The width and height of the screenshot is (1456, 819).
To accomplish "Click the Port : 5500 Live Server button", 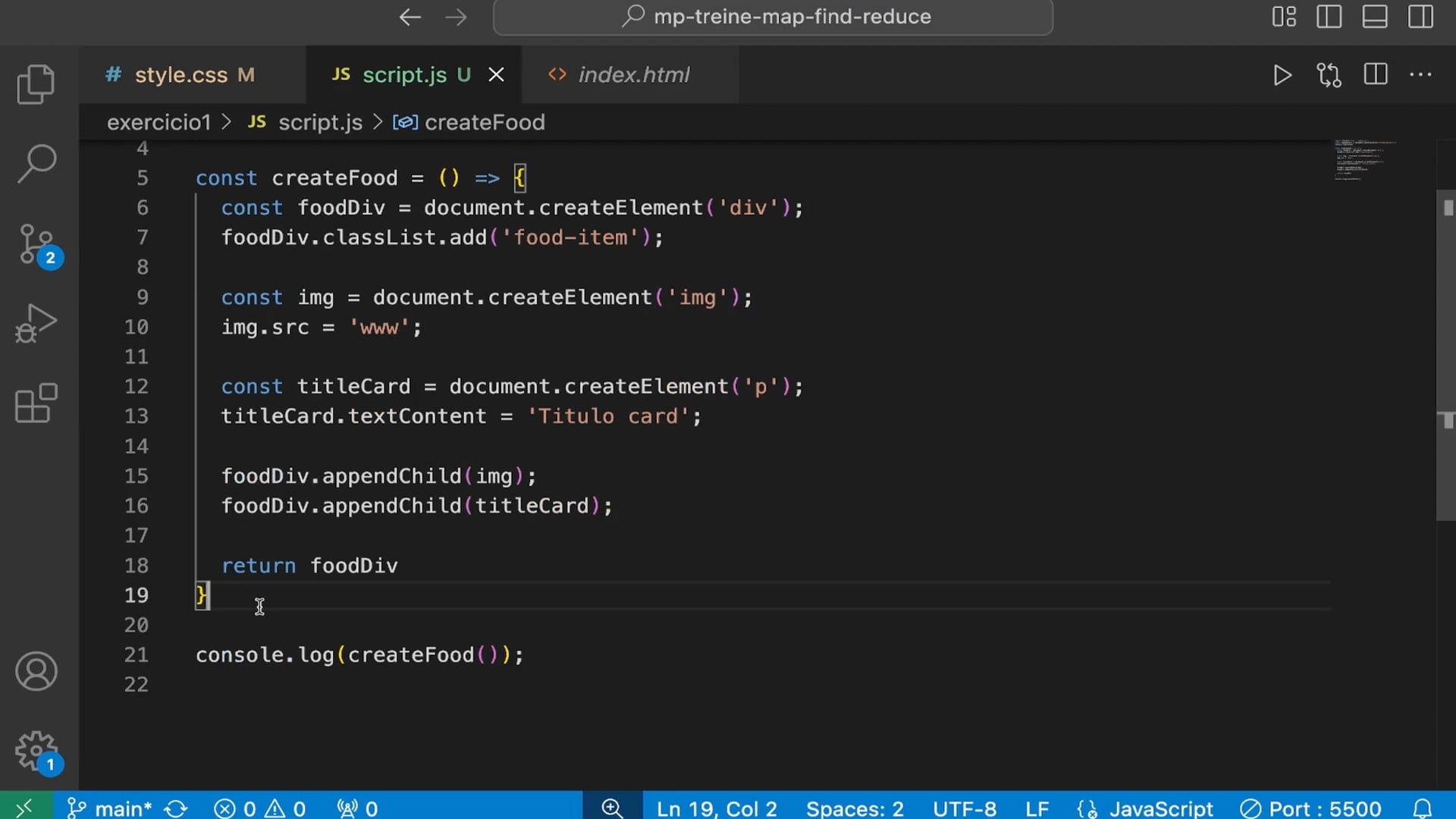I will tap(1324, 808).
